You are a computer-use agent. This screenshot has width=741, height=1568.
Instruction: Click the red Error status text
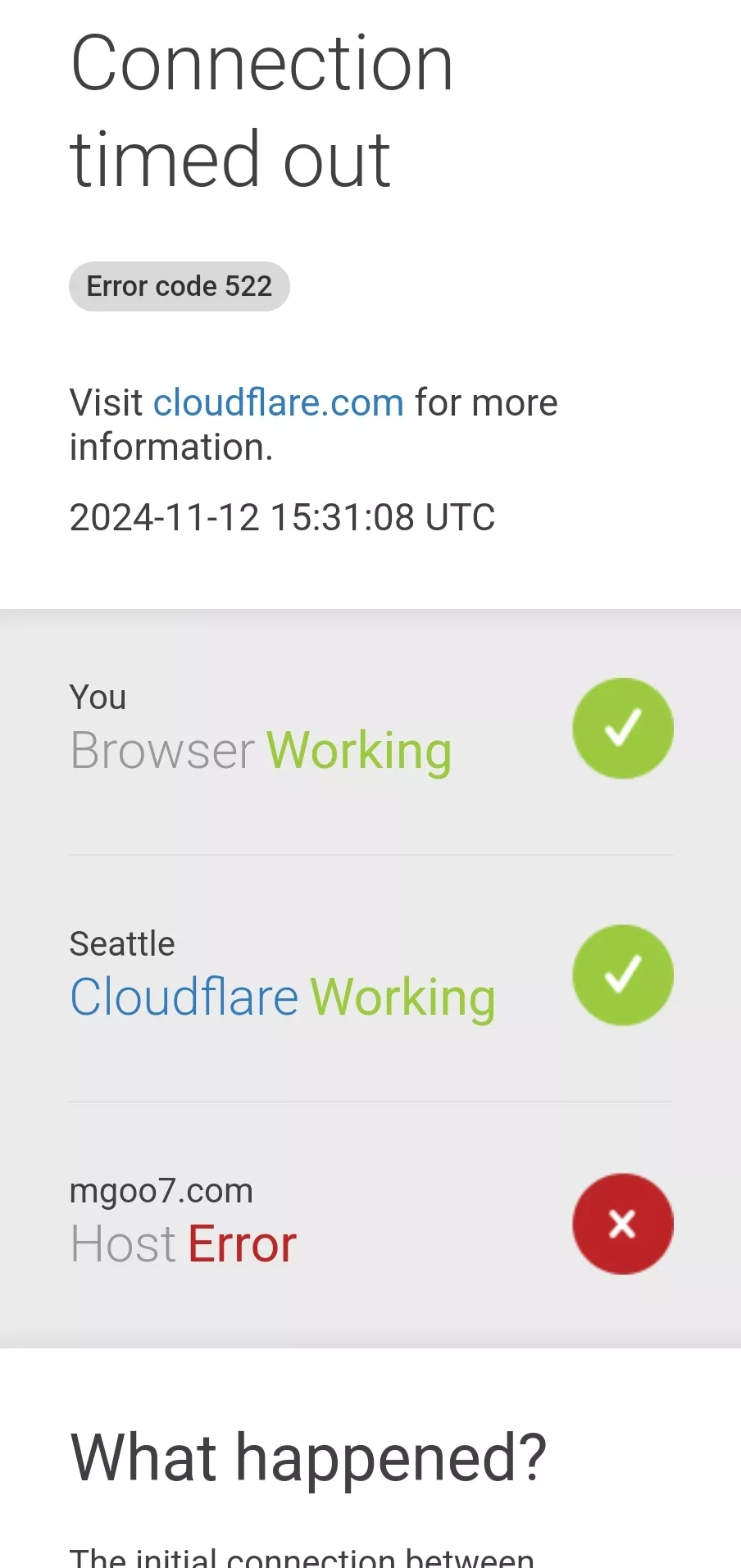(243, 1244)
